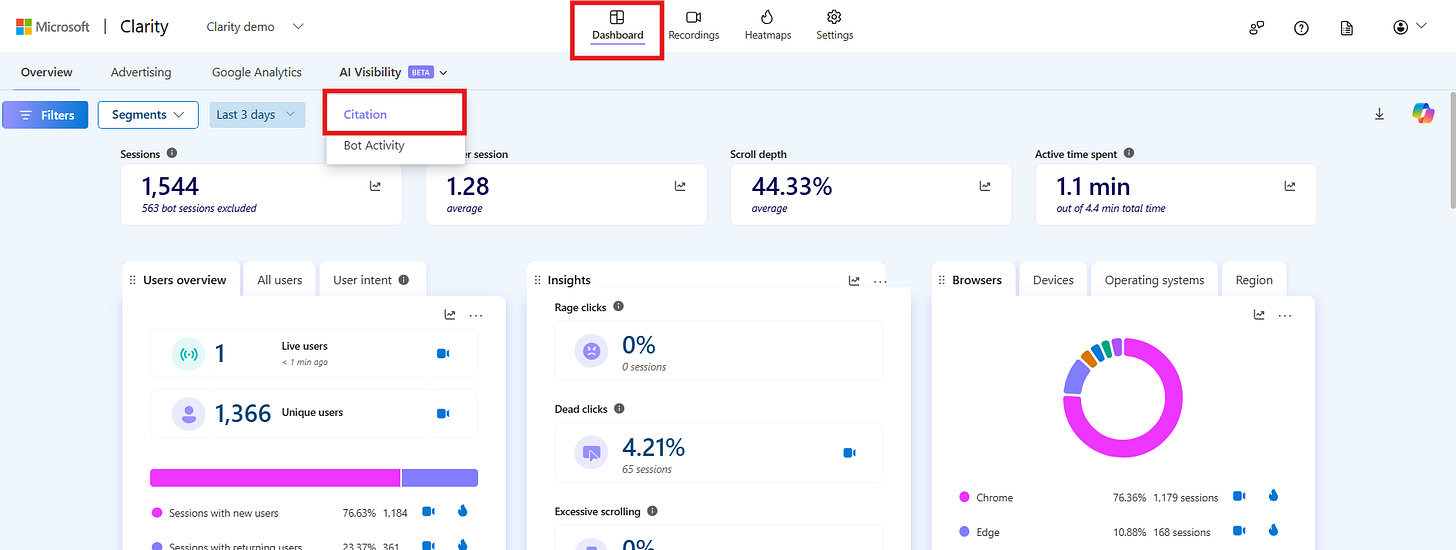Open the Recordings section
This screenshot has height=550, width=1456.
694,26
